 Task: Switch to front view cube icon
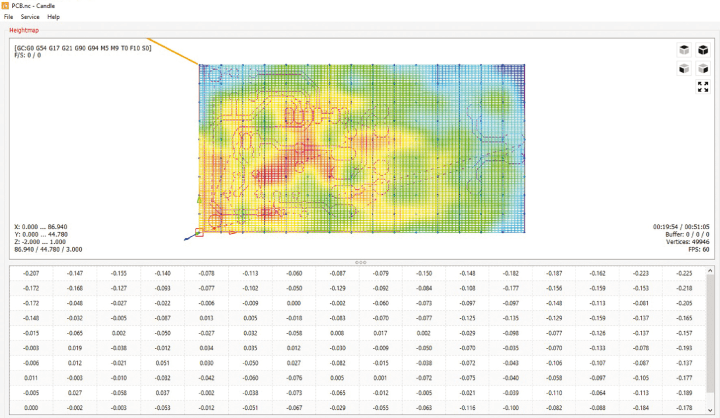click(x=683, y=69)
